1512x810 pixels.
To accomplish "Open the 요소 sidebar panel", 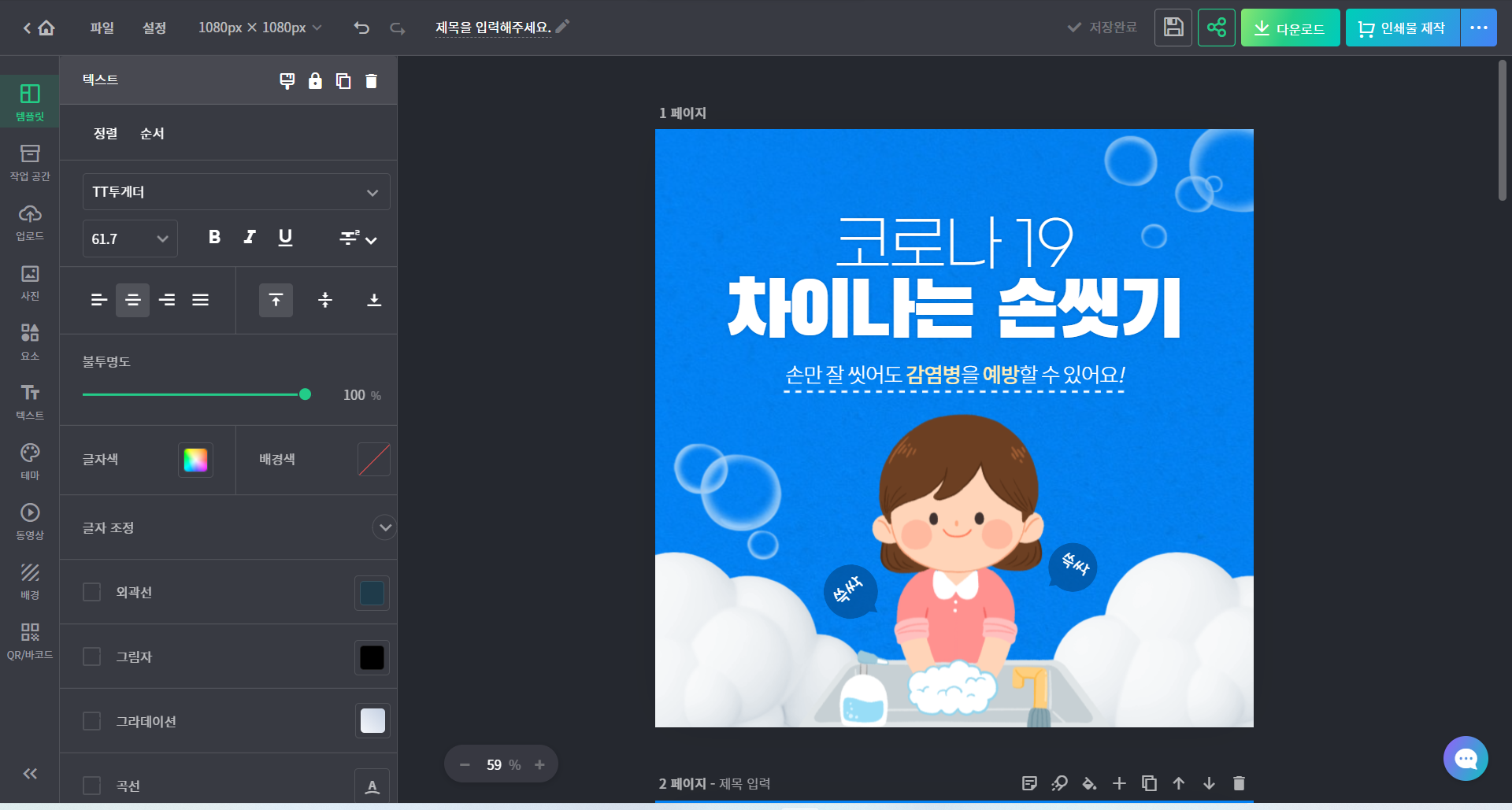I will [30, 342].
